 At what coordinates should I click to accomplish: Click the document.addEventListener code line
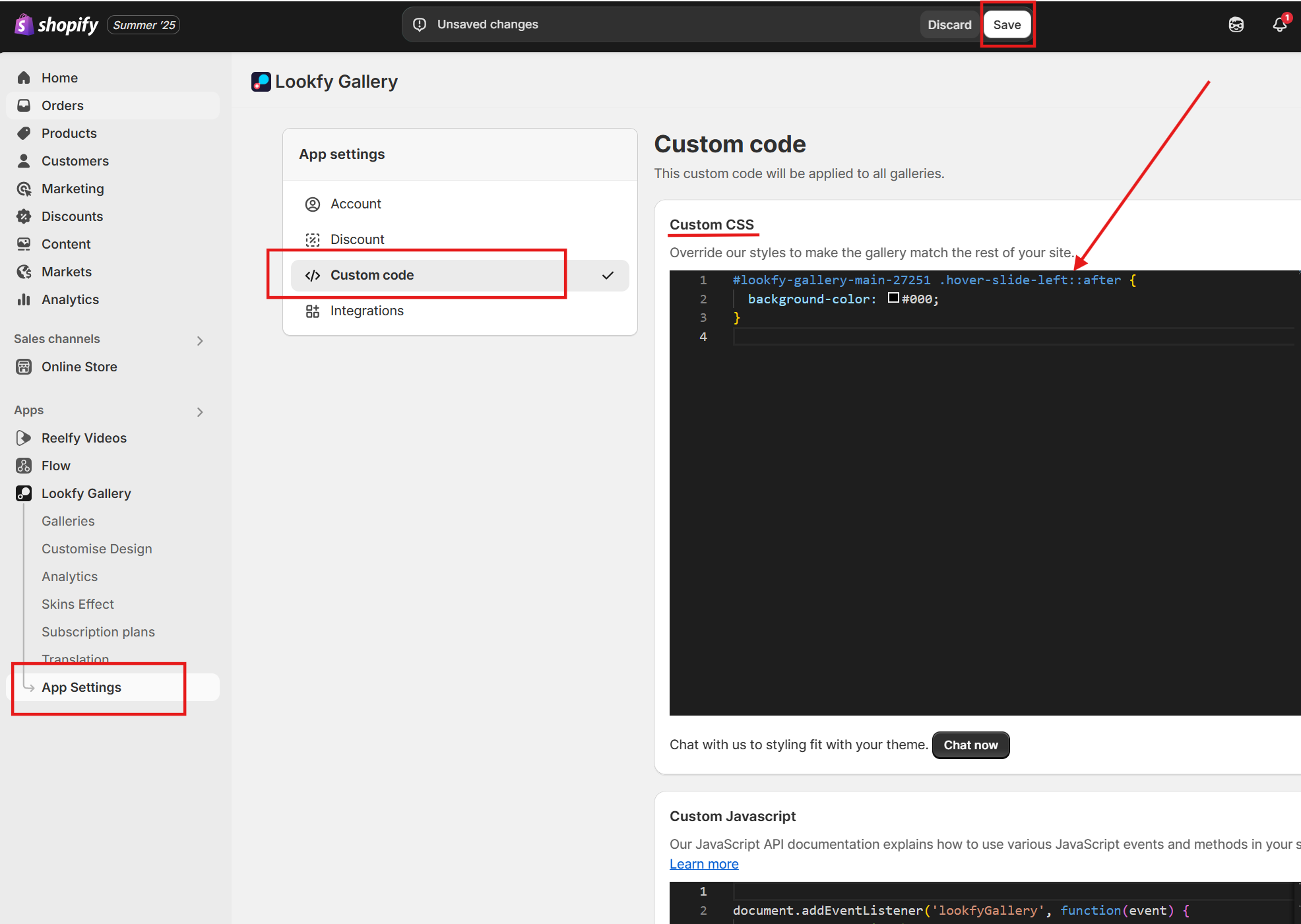[961, 911]
